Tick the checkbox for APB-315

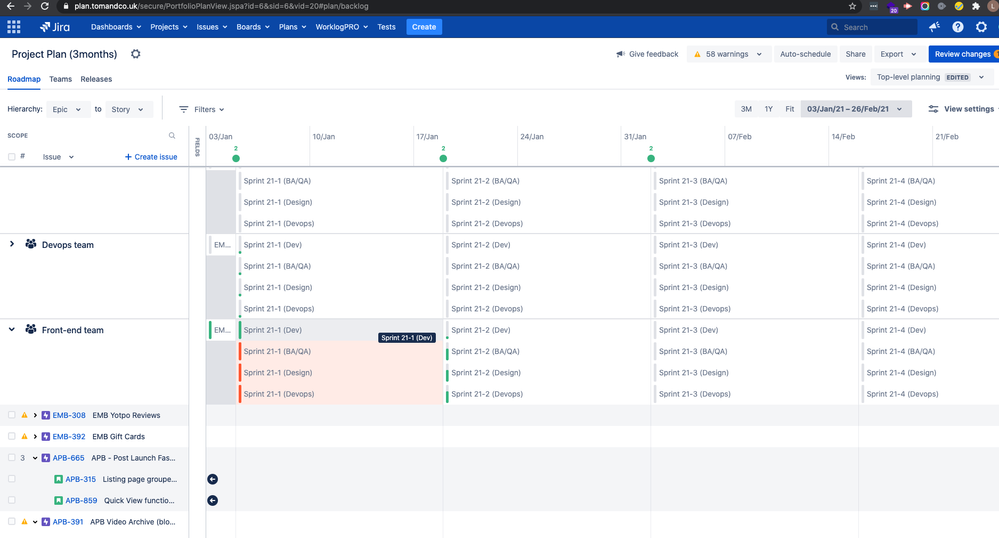[11, 479]
